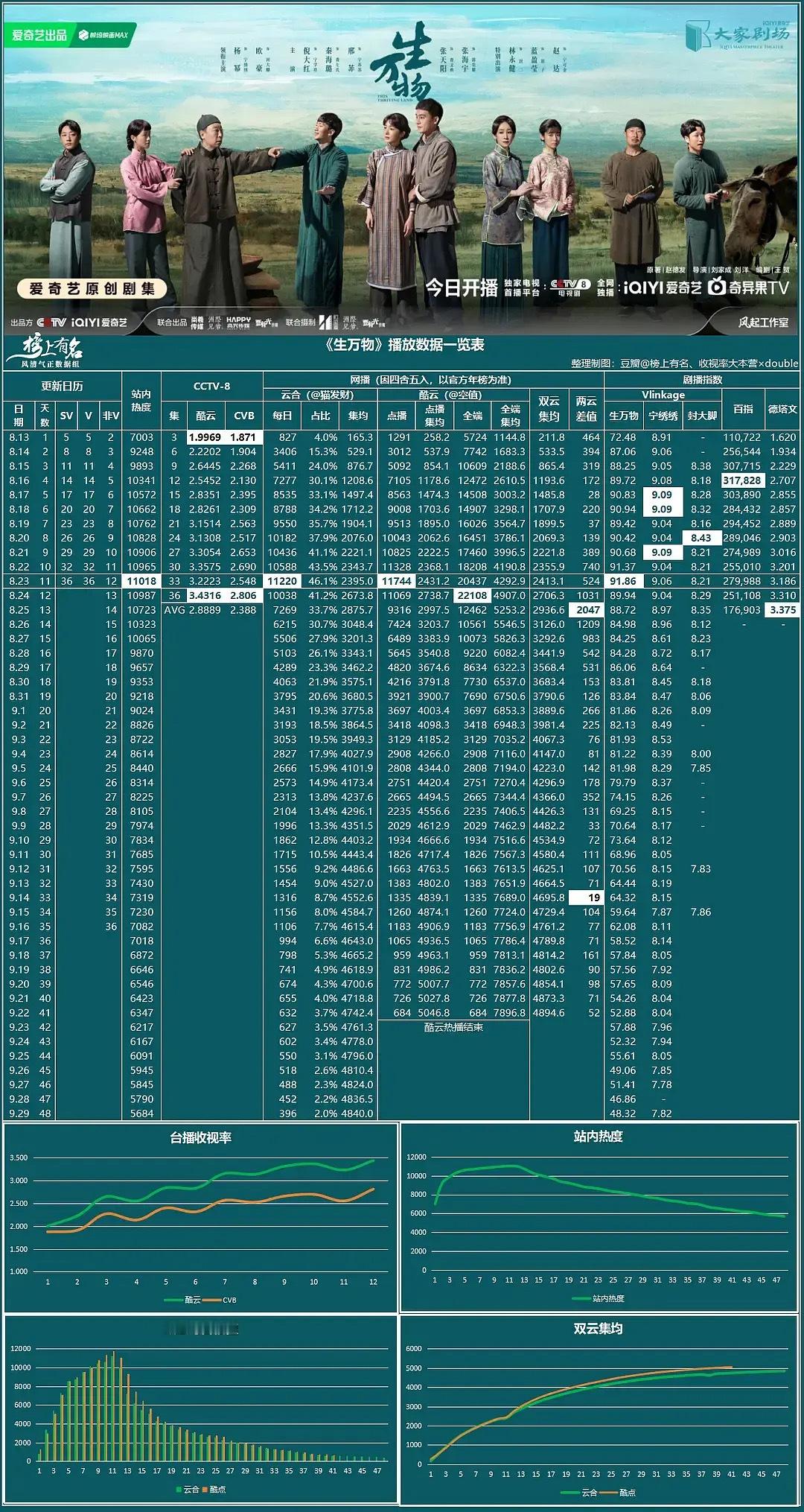Click highlighted 德塔文 value 3.375
Screen dimensions: 804x1512
pos(782,609)
